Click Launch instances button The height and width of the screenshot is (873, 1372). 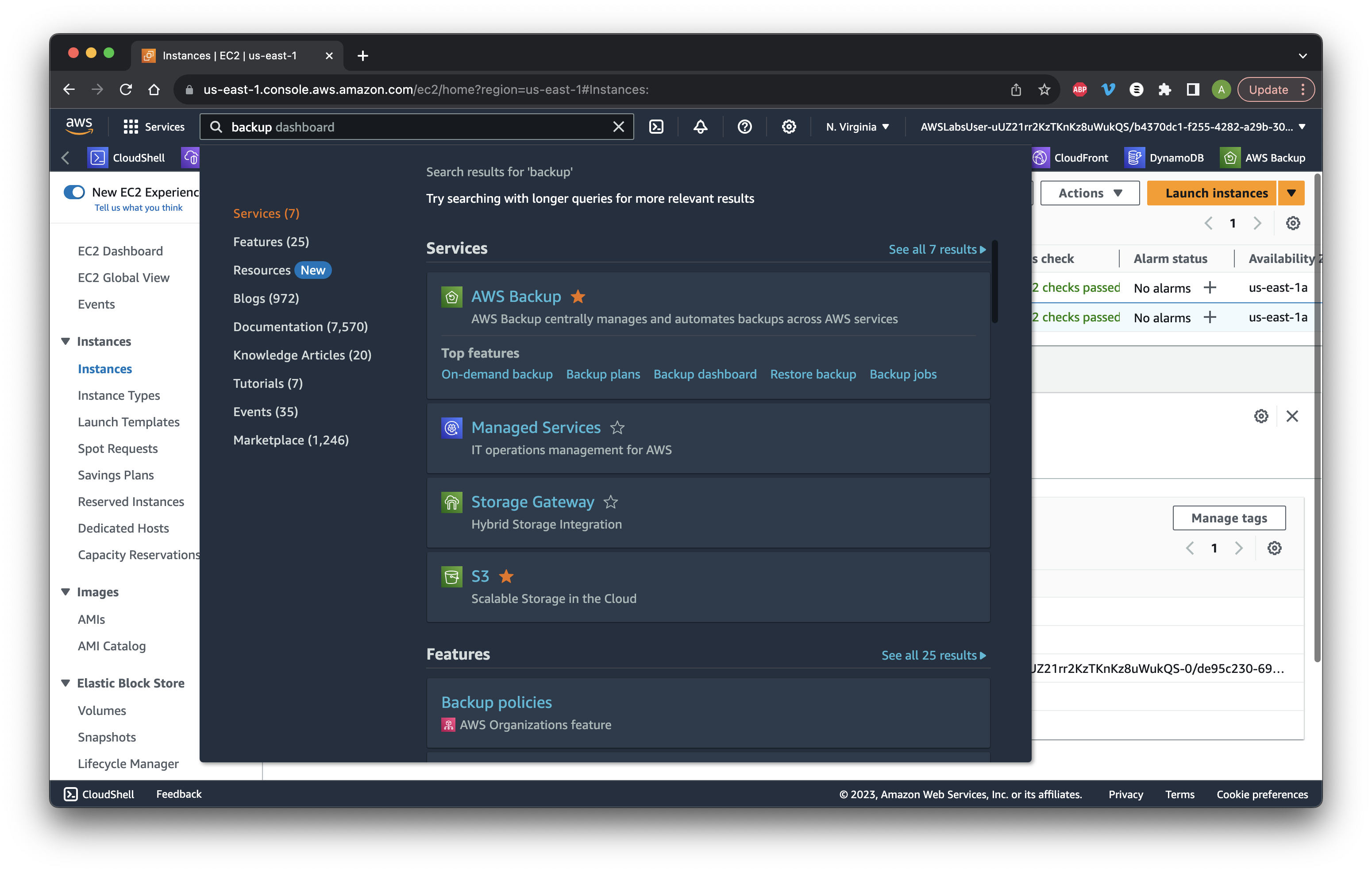coord(1211,193)
